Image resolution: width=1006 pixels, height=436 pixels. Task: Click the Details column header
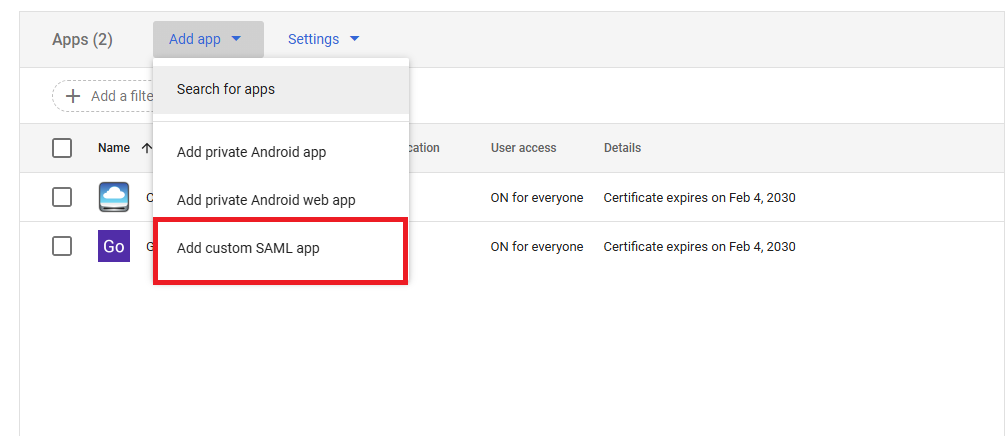[622, 148]
